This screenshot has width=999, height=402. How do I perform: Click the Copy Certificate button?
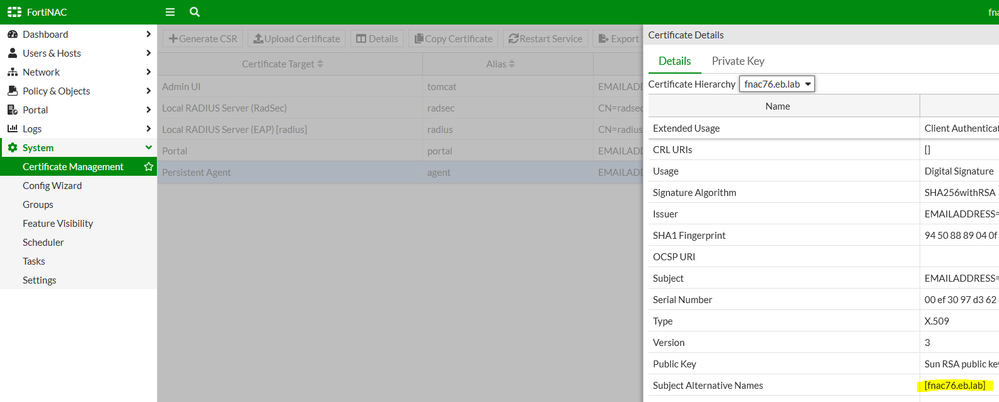coord(453,39)
